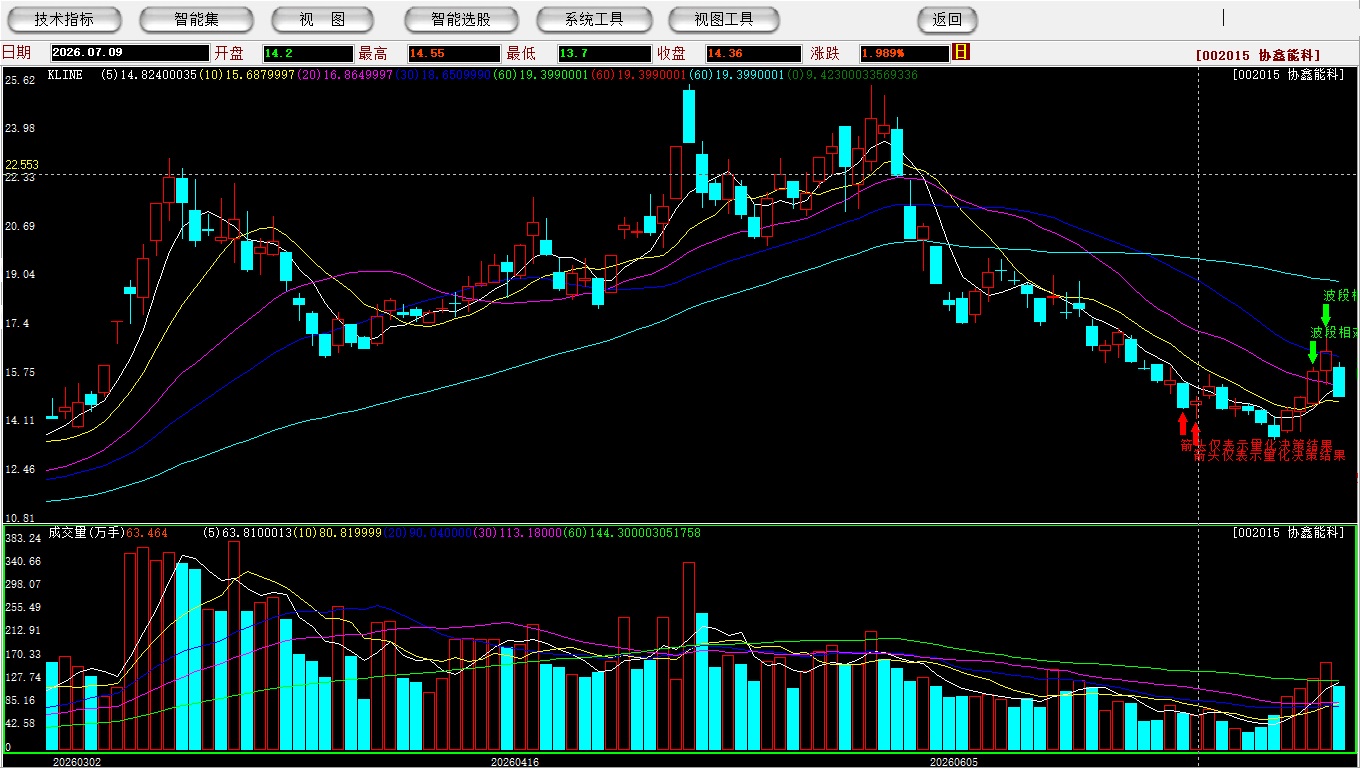Viewport: 1360px width, 768px height.
Task: Click the upper green sell-signal arrow
Action: tap(1326, 315)
